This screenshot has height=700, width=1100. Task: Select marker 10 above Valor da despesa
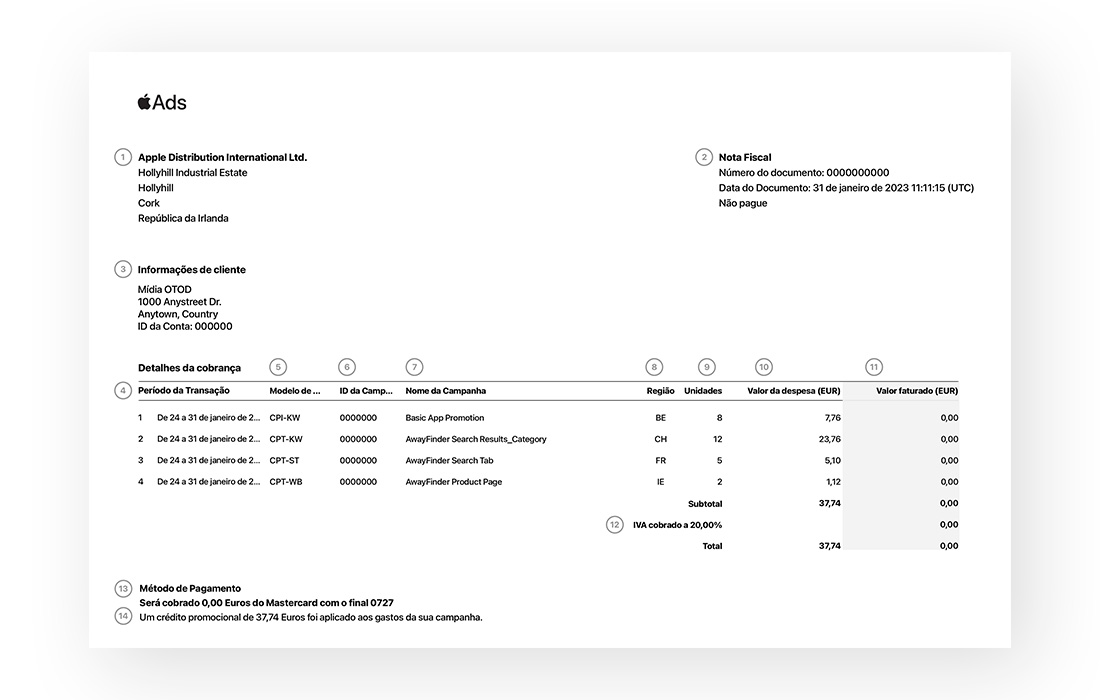click(764, 367)
